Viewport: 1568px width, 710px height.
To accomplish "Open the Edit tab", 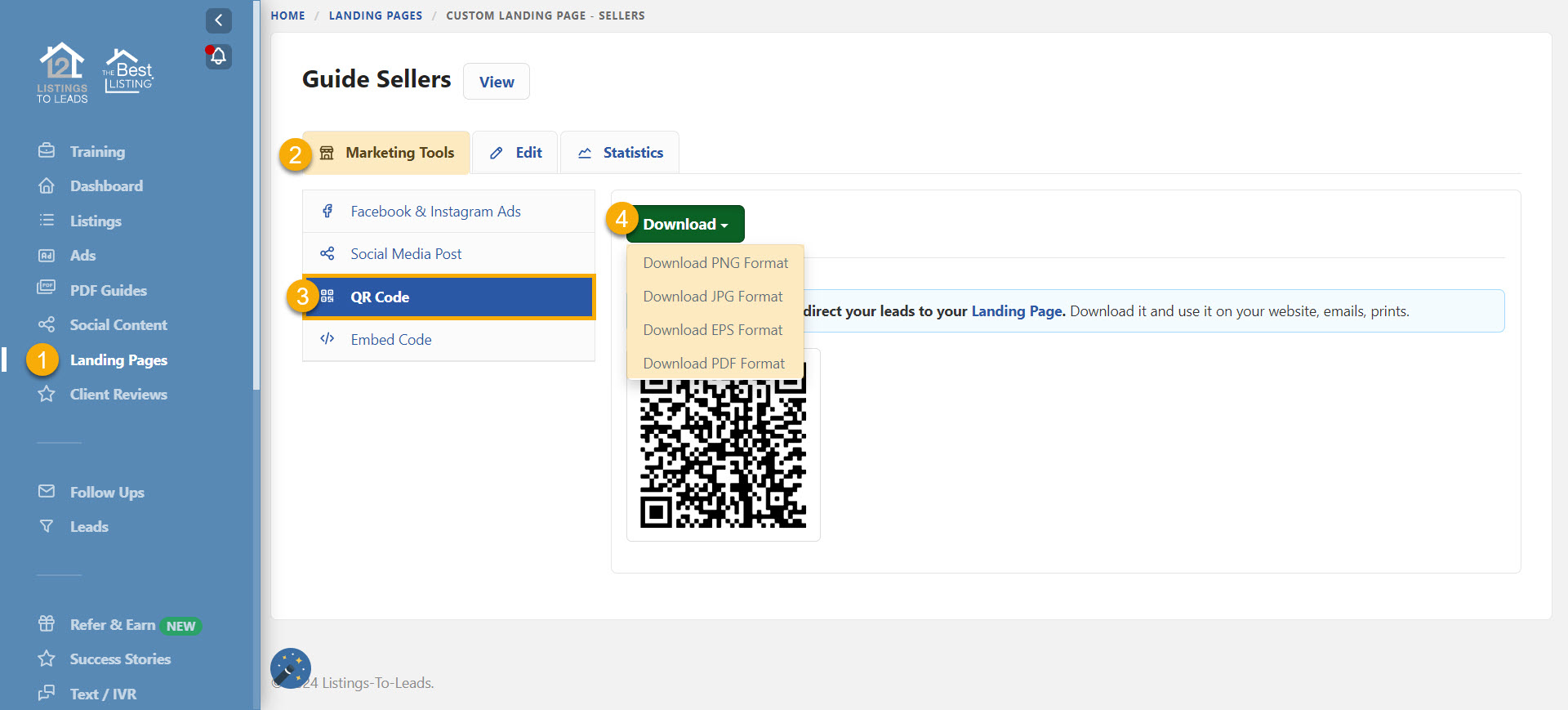I will (515, 153).
